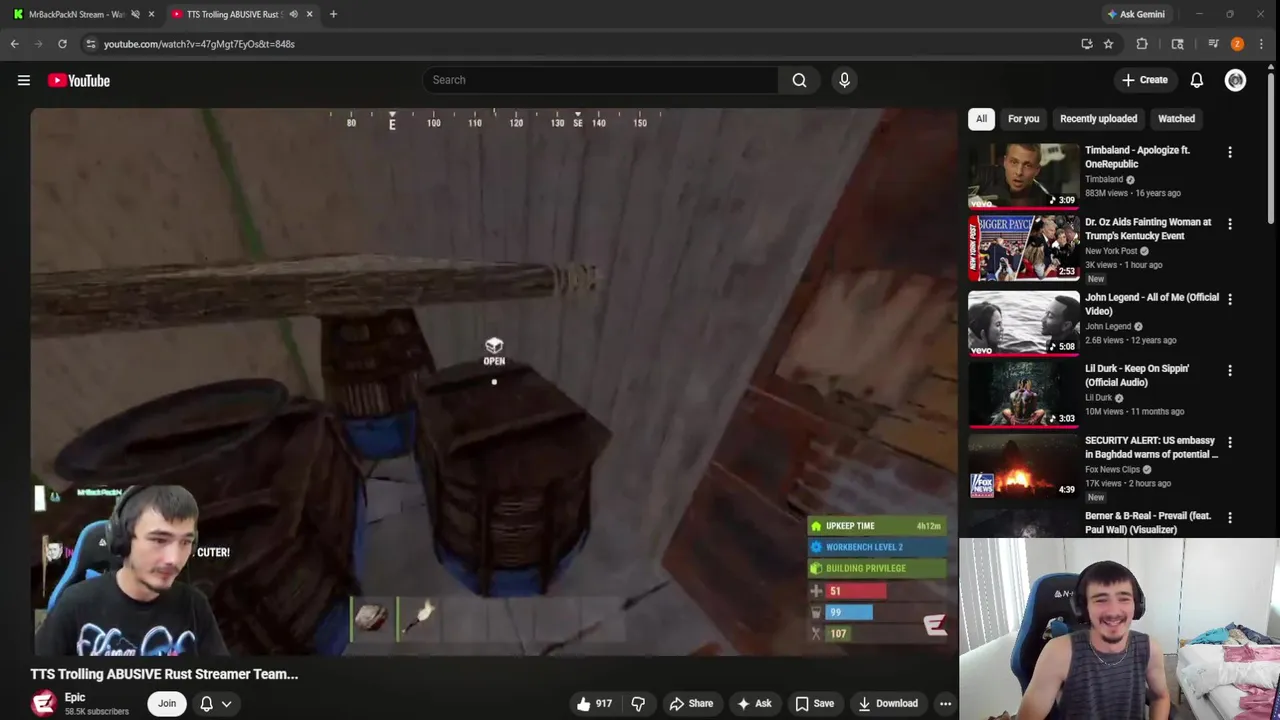
Task: Mute the MrBackPackN Stream tab audio
Action: [x=135, y=14]
